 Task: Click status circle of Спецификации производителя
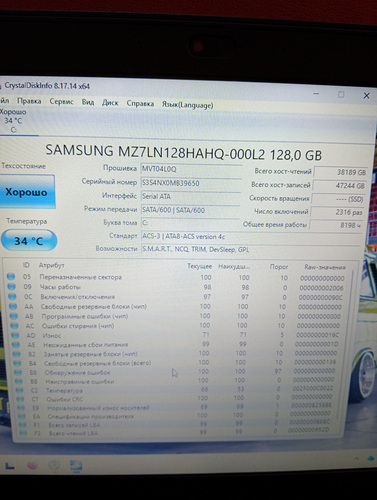(x=22, y=416)
